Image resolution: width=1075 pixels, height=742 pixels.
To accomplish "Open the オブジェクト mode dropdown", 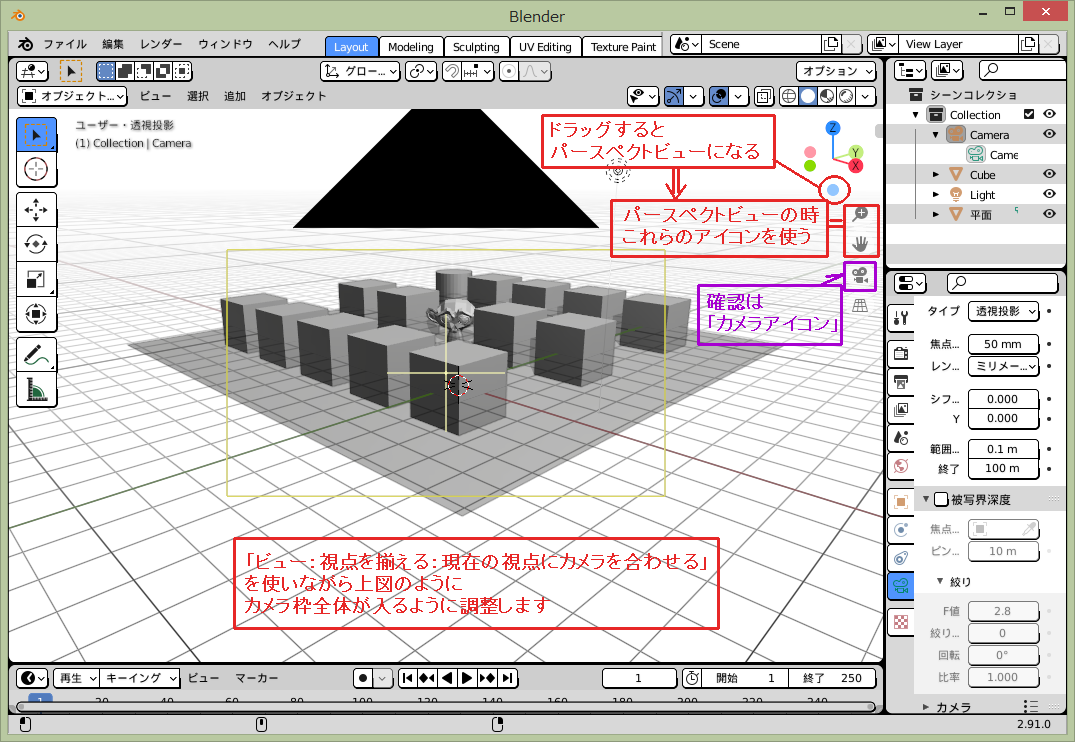I will (72, 96).
